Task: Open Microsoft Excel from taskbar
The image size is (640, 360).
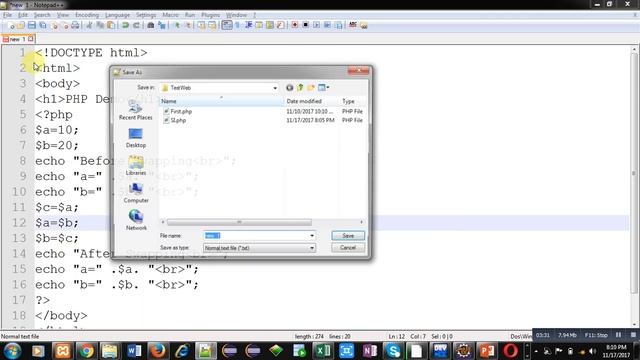Action: pos(323,351)
